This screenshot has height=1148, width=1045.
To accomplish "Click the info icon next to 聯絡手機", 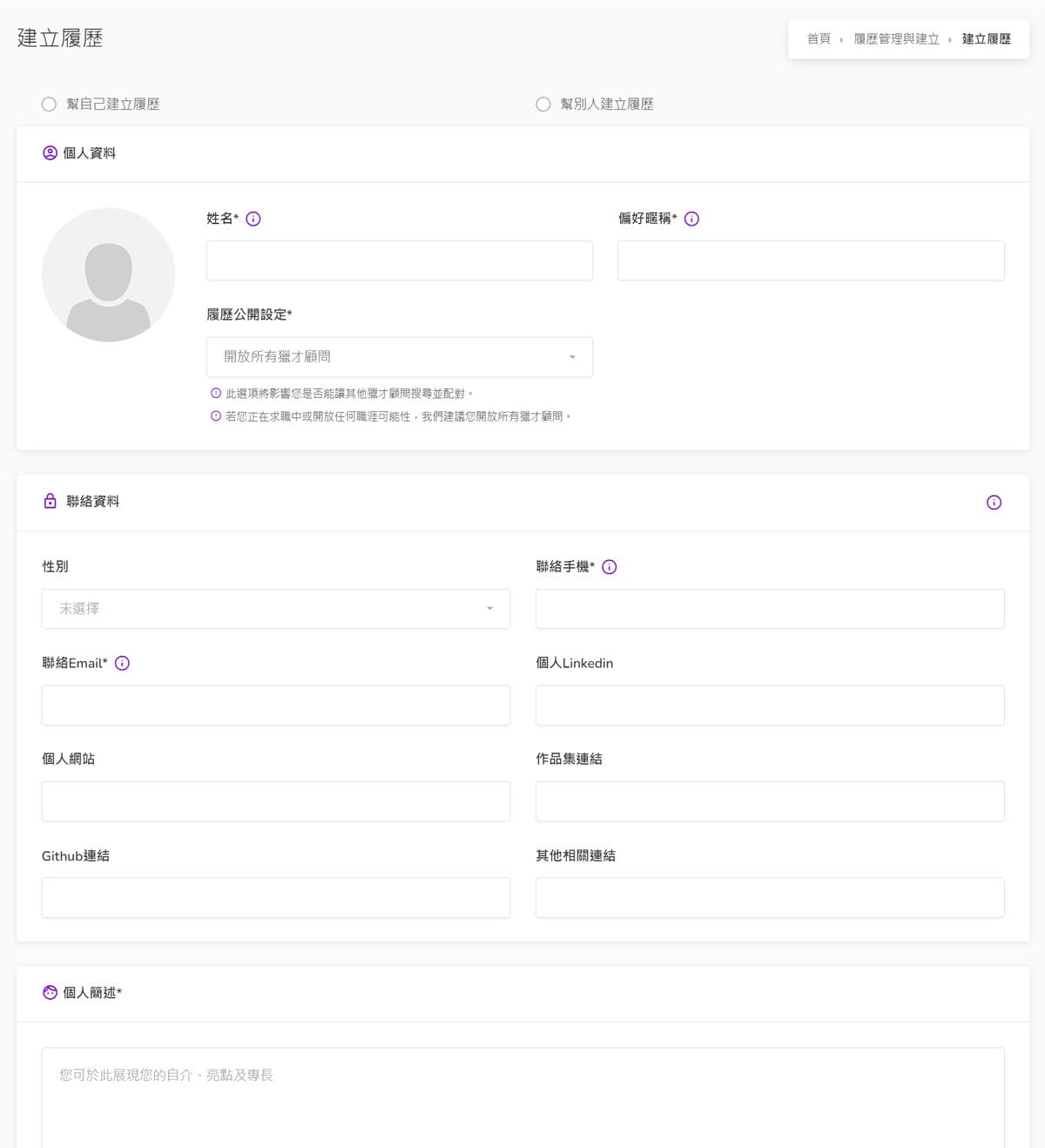I will tap(610, 567).
